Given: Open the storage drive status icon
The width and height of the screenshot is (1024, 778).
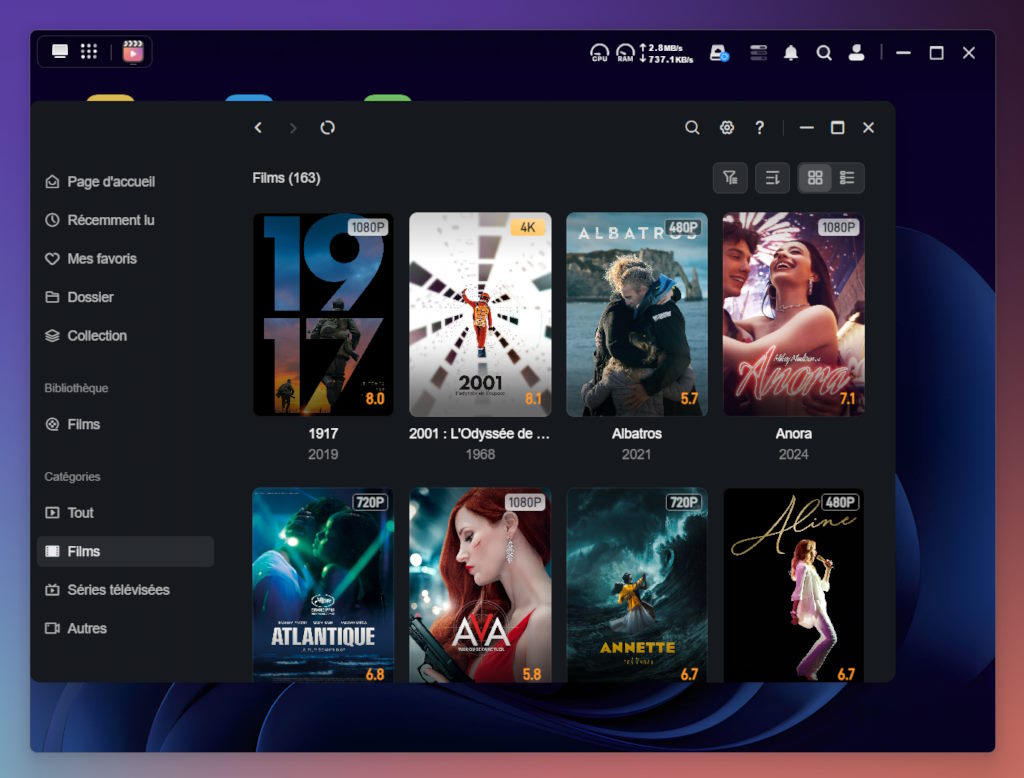Looking at the screenshot, I should (x=719, y=53).
